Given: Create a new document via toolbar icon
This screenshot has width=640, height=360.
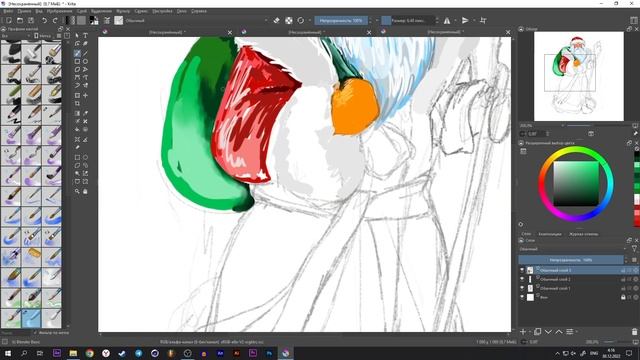Looking at the screenshot, I should click(x=9, y=20).
